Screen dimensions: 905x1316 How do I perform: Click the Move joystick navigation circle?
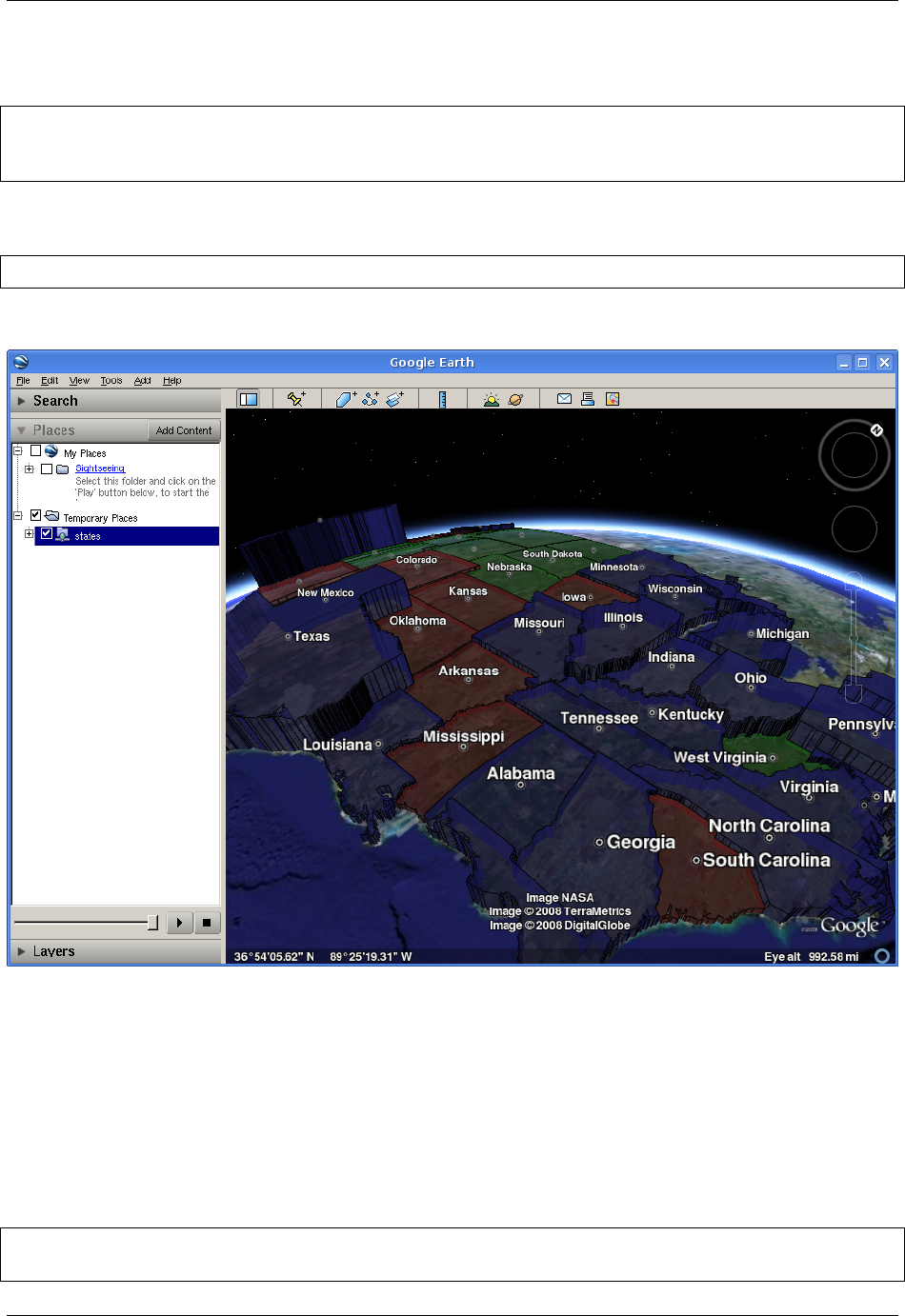[855, 528]
